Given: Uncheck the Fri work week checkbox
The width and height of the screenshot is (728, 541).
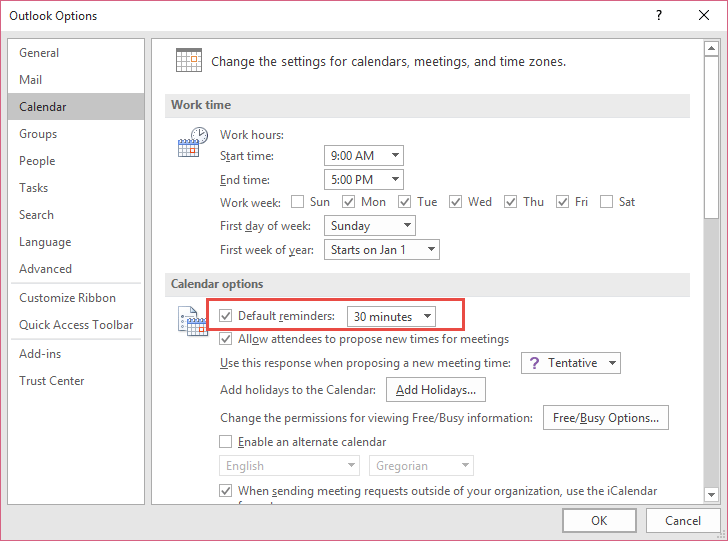Looking at the screenshot, I should pos(562,202).
